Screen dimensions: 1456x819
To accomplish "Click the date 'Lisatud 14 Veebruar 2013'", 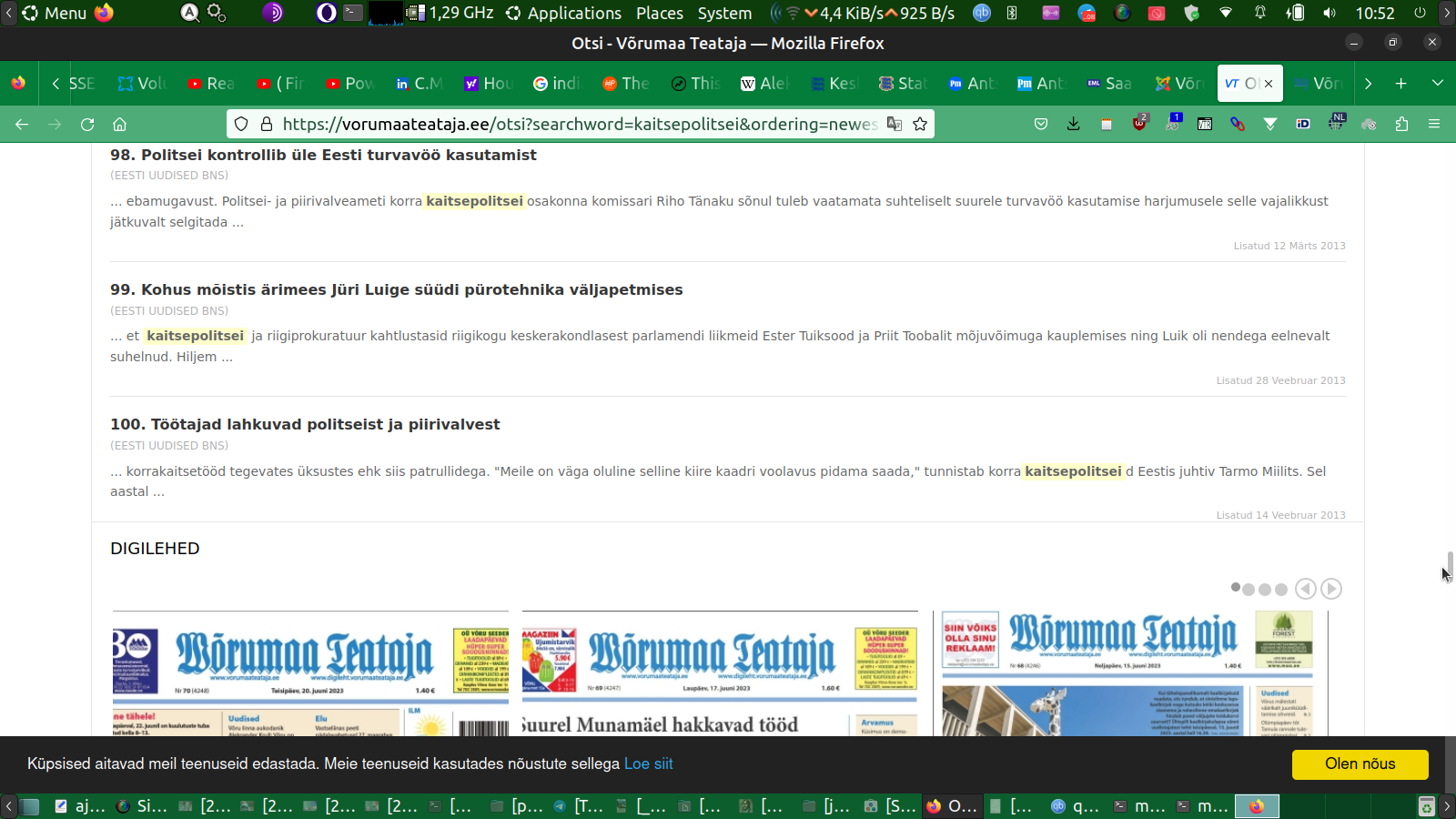I will (x=1280, y=515).
